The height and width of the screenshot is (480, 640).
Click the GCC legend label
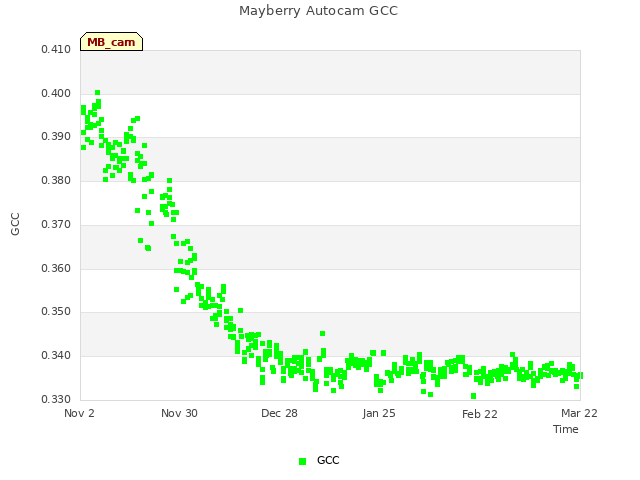(328, 460)
